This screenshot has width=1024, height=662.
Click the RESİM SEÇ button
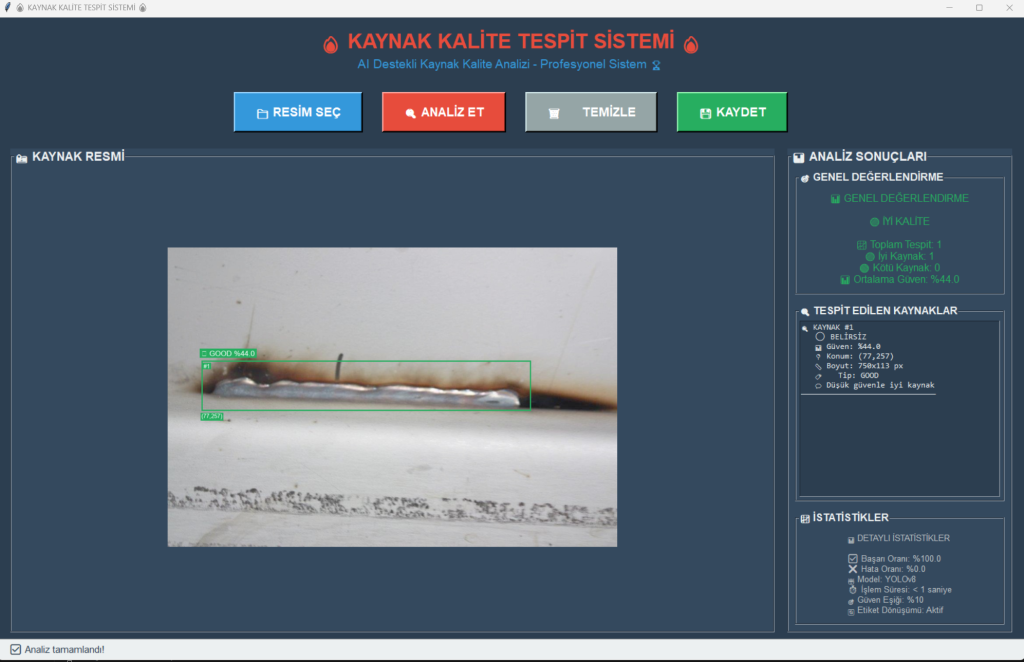[298, 112]
